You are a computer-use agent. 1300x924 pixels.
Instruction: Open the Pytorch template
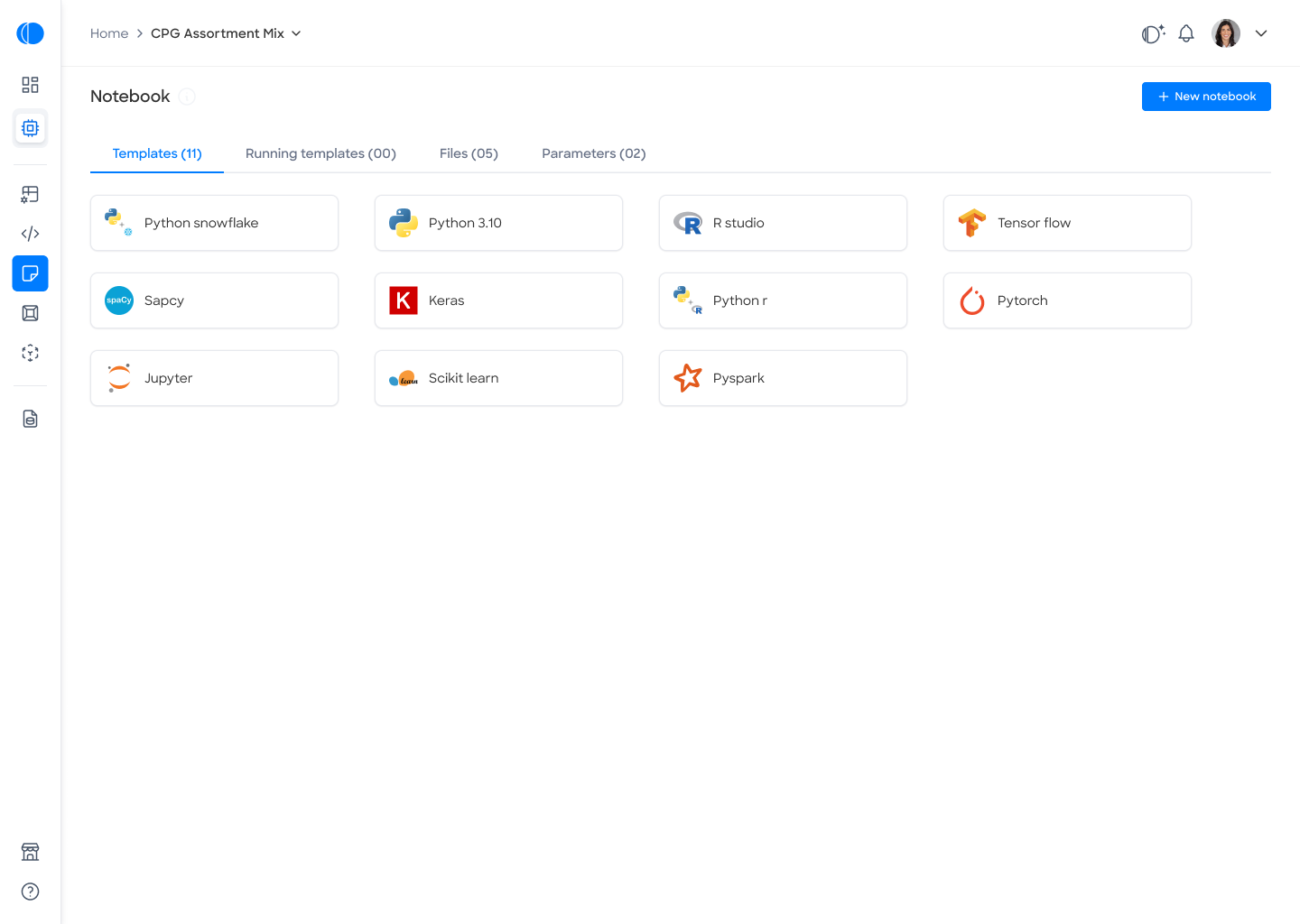pos(1068,300)
